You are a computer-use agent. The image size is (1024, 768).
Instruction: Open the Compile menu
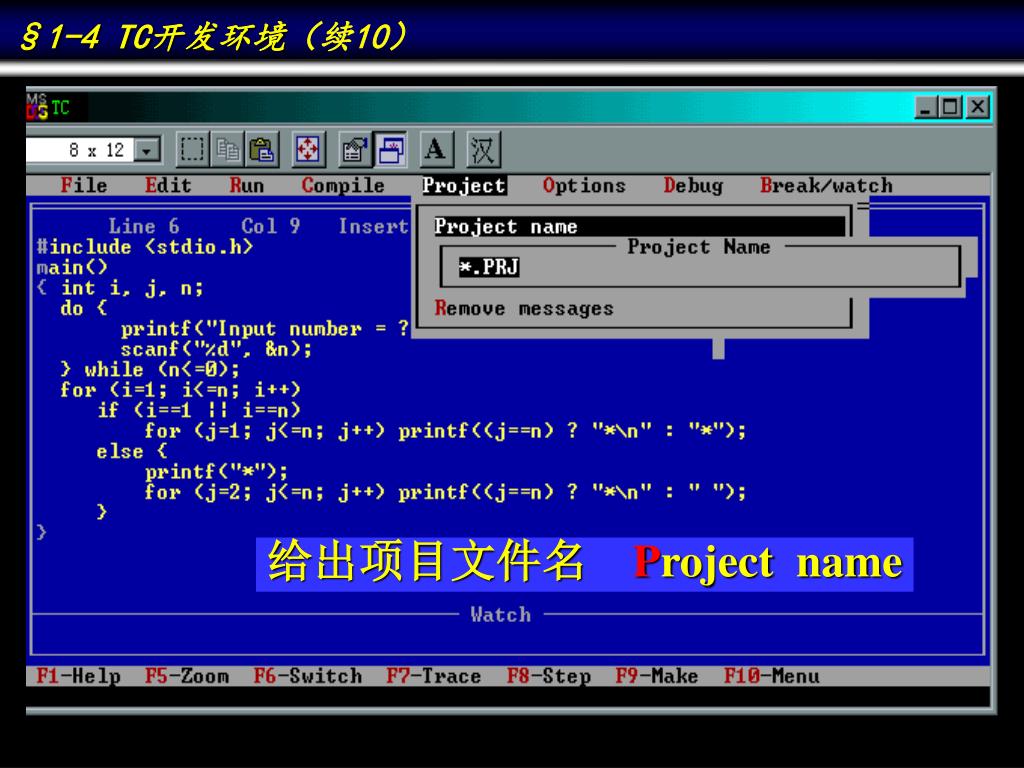(343, 185)
